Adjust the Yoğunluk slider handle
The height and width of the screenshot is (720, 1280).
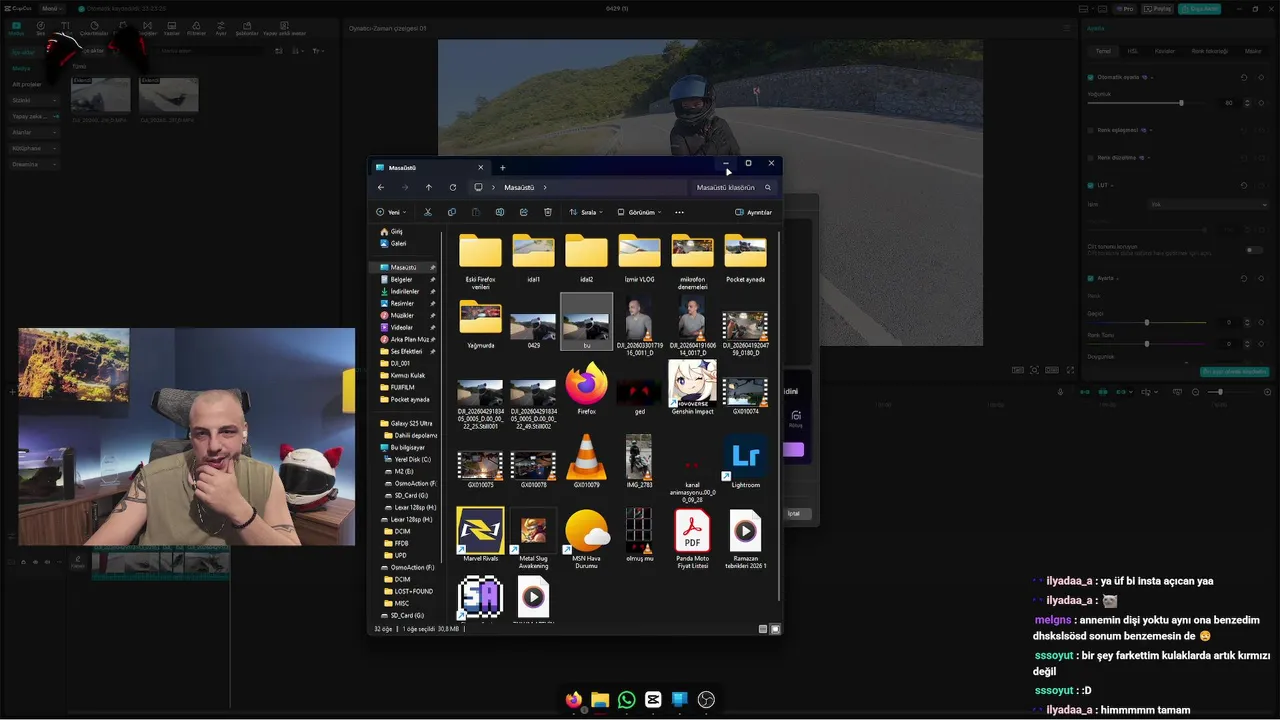(x=1181, y=103)
